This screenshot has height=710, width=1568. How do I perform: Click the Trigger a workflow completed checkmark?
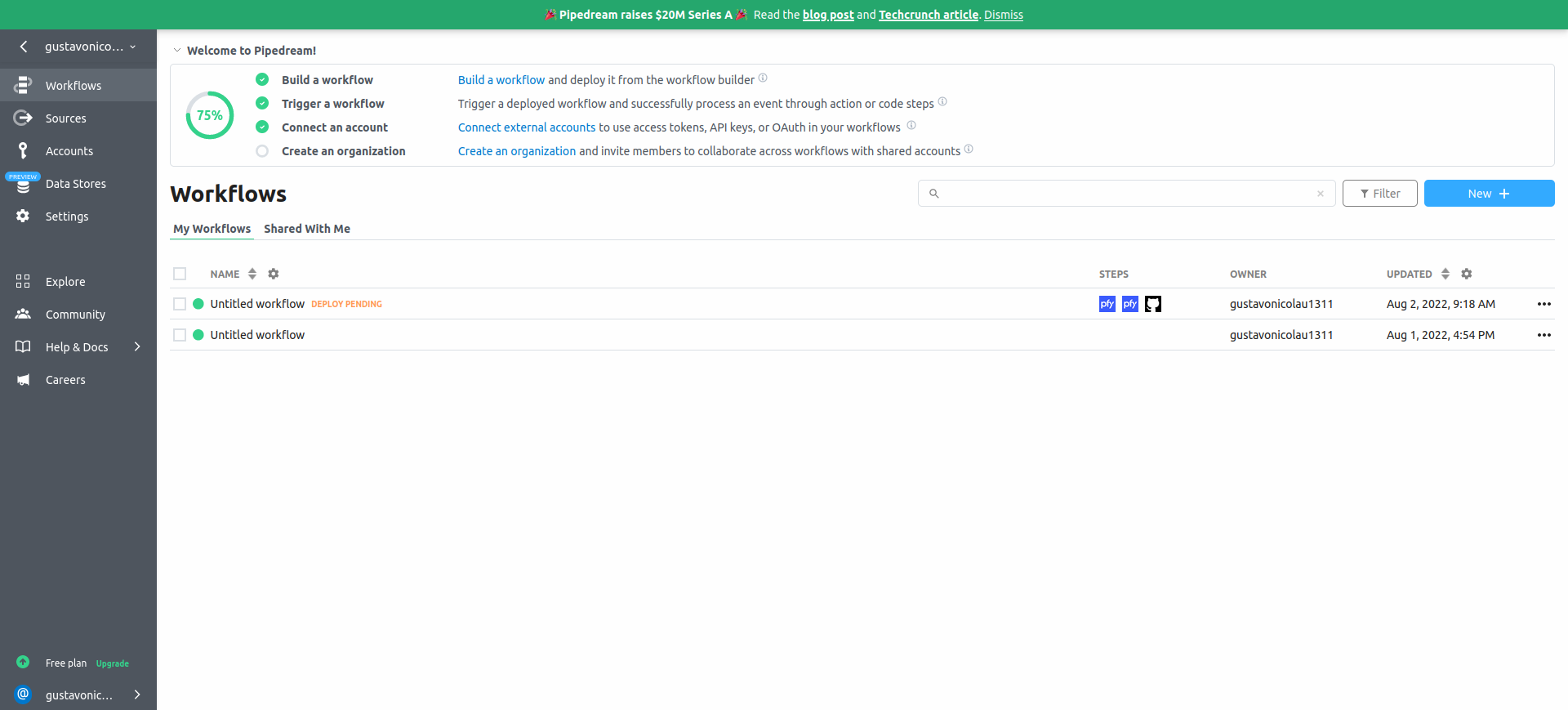262,103
